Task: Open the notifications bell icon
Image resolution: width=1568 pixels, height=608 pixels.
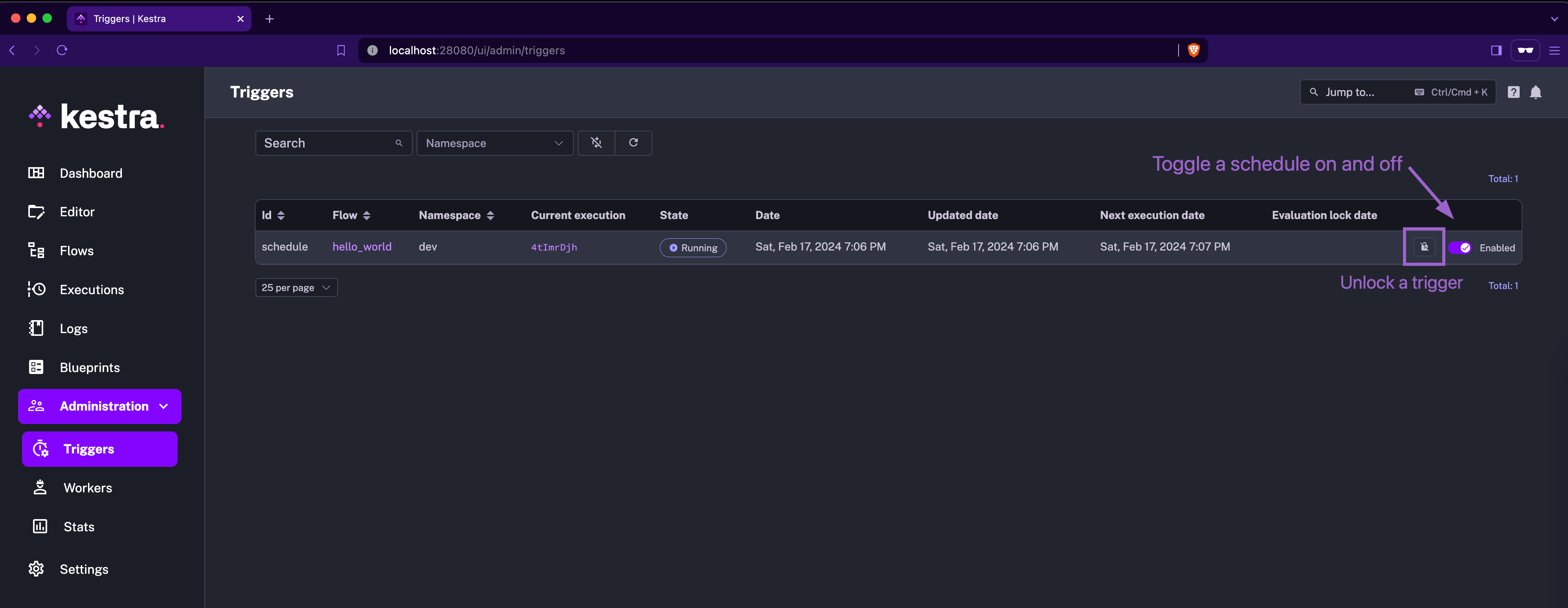Action: click(1535, 92)
